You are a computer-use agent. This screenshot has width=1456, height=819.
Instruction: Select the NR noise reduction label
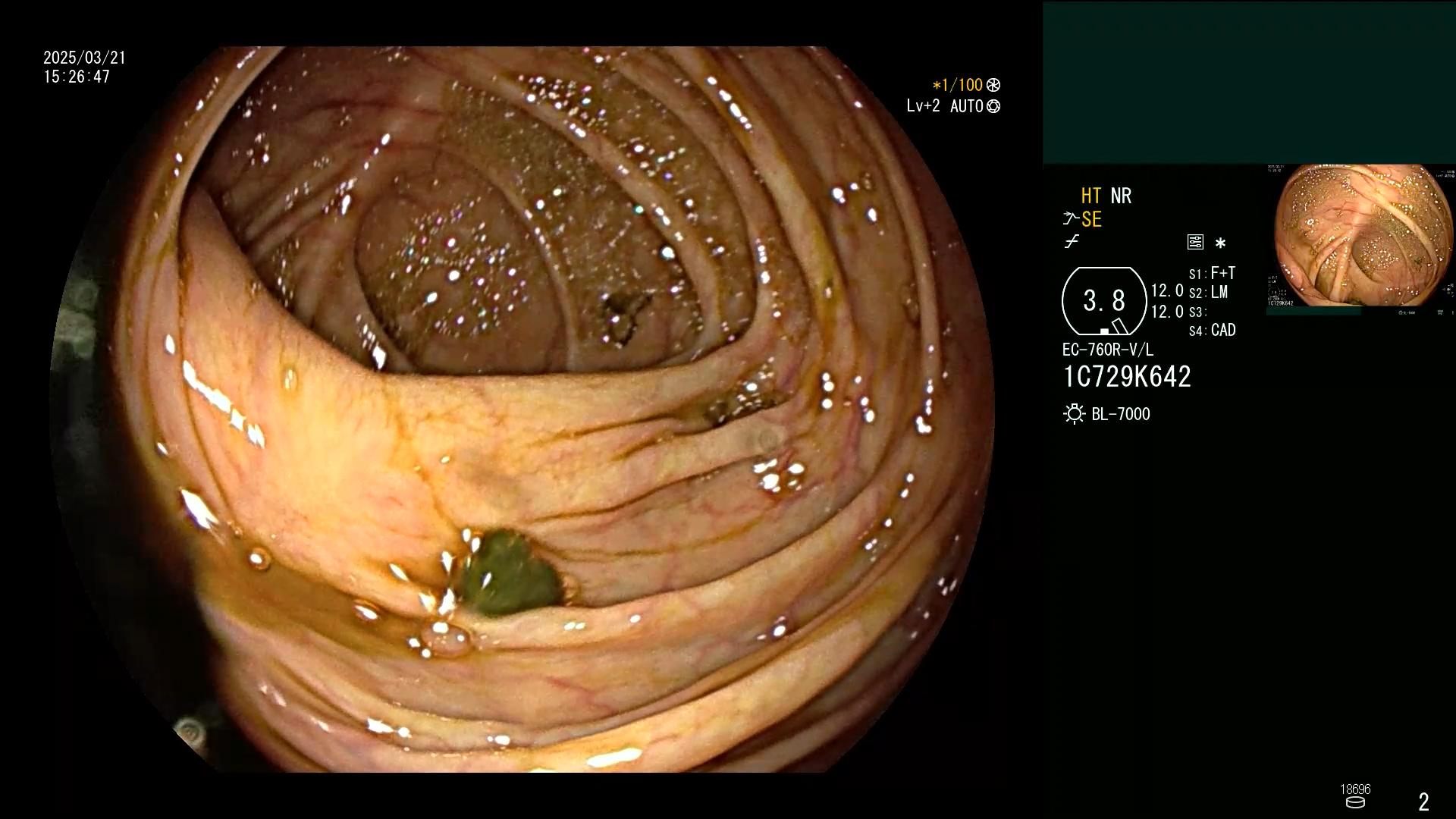(x=1121, y=196)
